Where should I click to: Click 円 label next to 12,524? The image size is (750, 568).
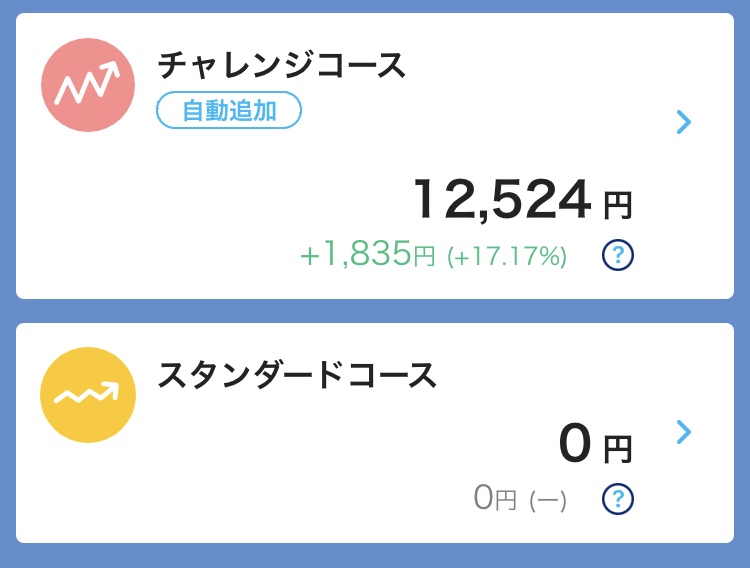tap(618, 206)
